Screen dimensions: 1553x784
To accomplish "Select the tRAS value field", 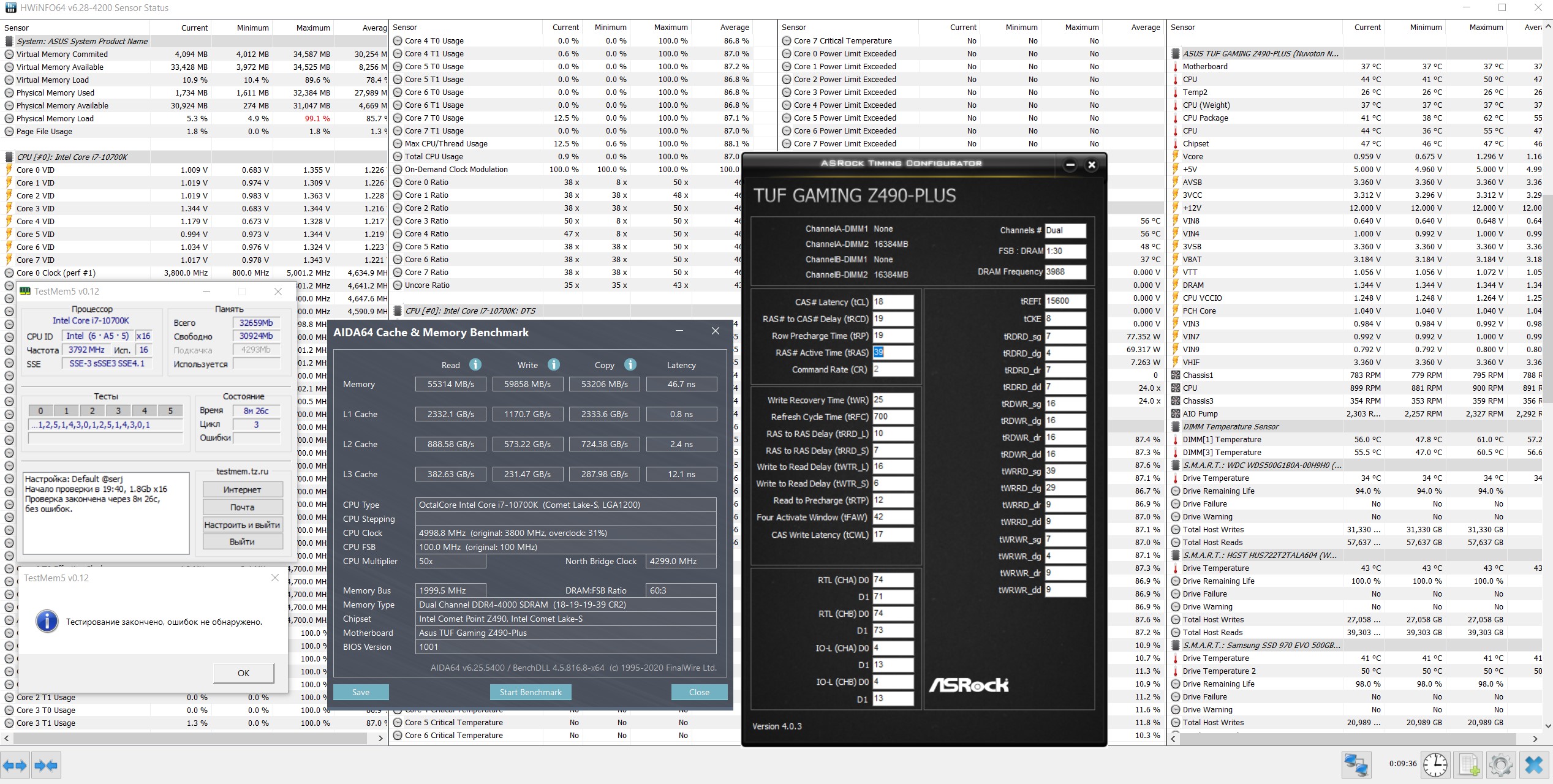I will click(892, 352).
